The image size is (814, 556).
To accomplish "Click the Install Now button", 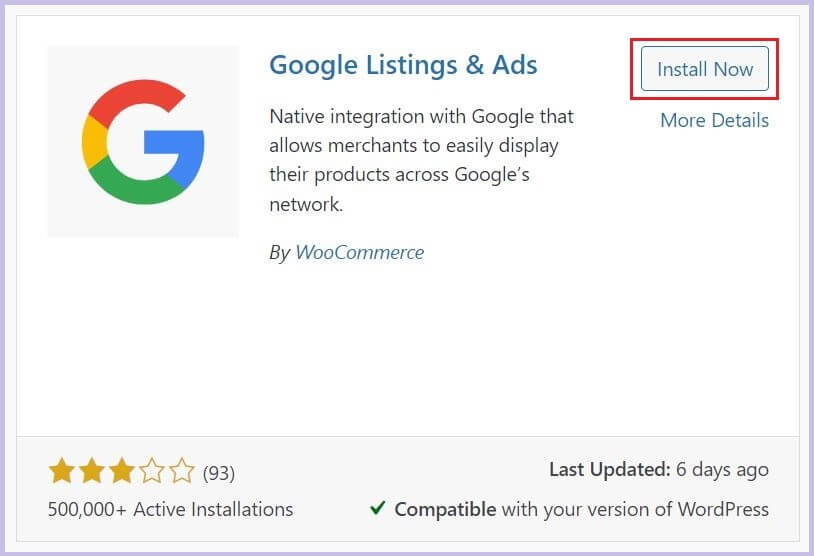I will [x=704, y=69].
